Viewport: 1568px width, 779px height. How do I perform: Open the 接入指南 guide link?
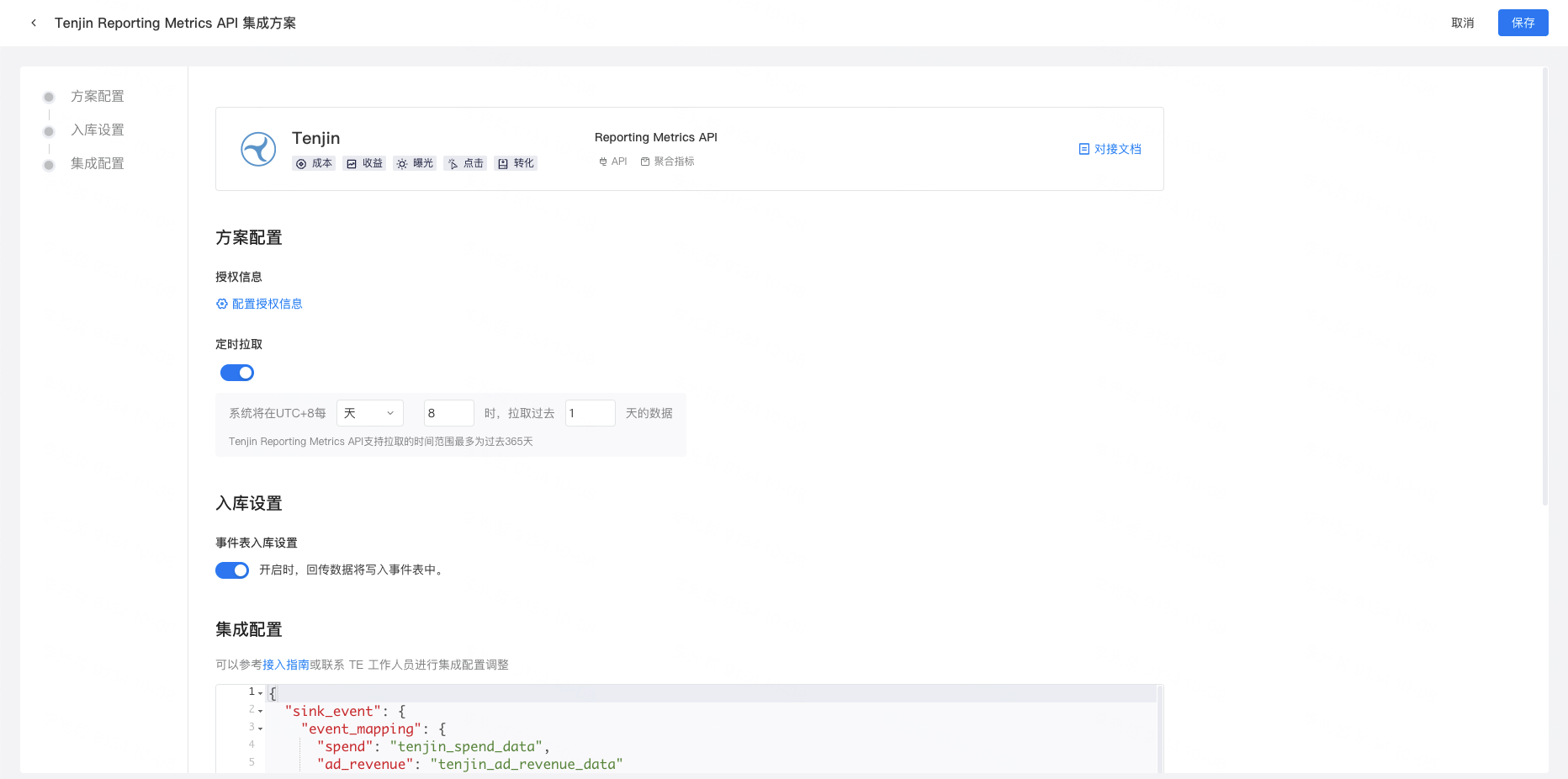286,665
